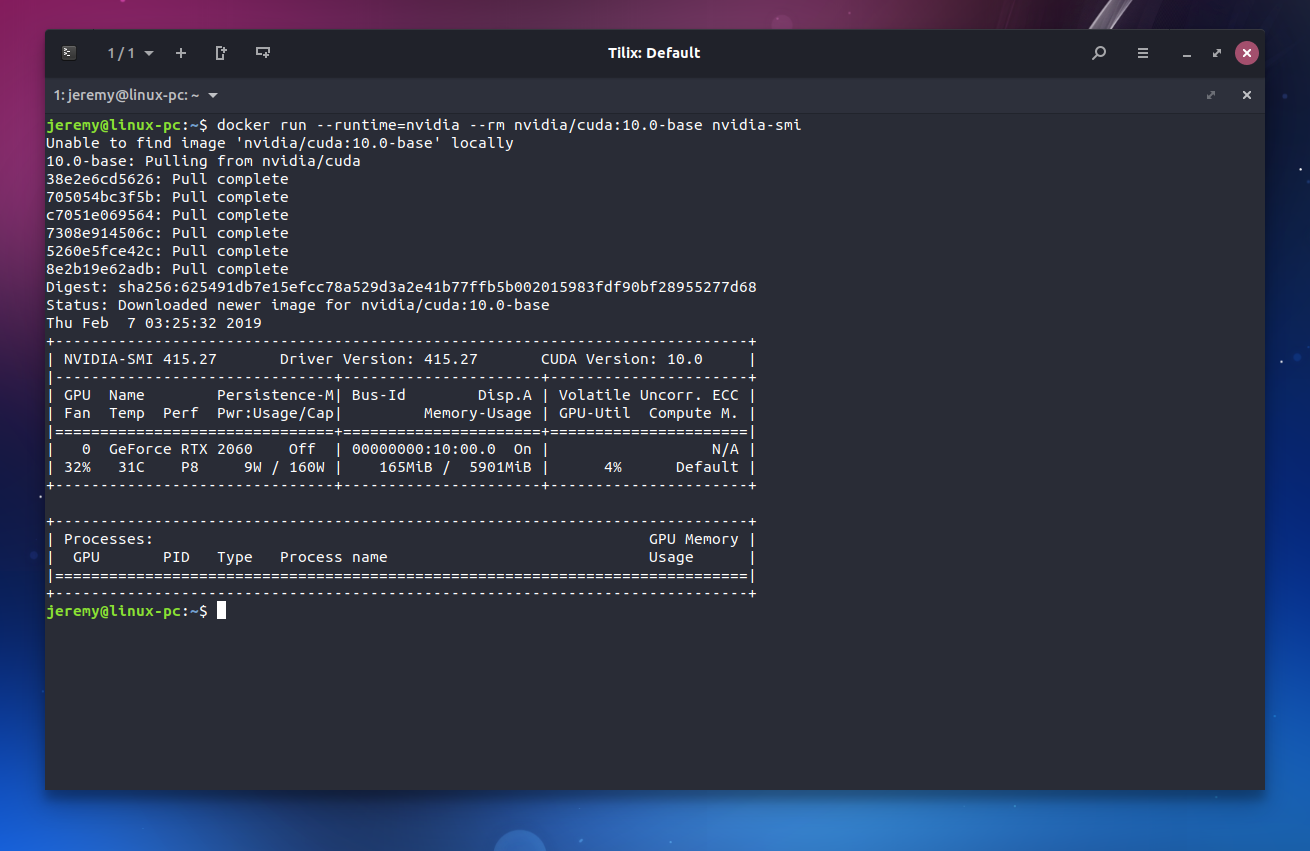Click '10.0-base: Pulling from nvidia/cuda' line
The image size is (1310, 851).
203,161
